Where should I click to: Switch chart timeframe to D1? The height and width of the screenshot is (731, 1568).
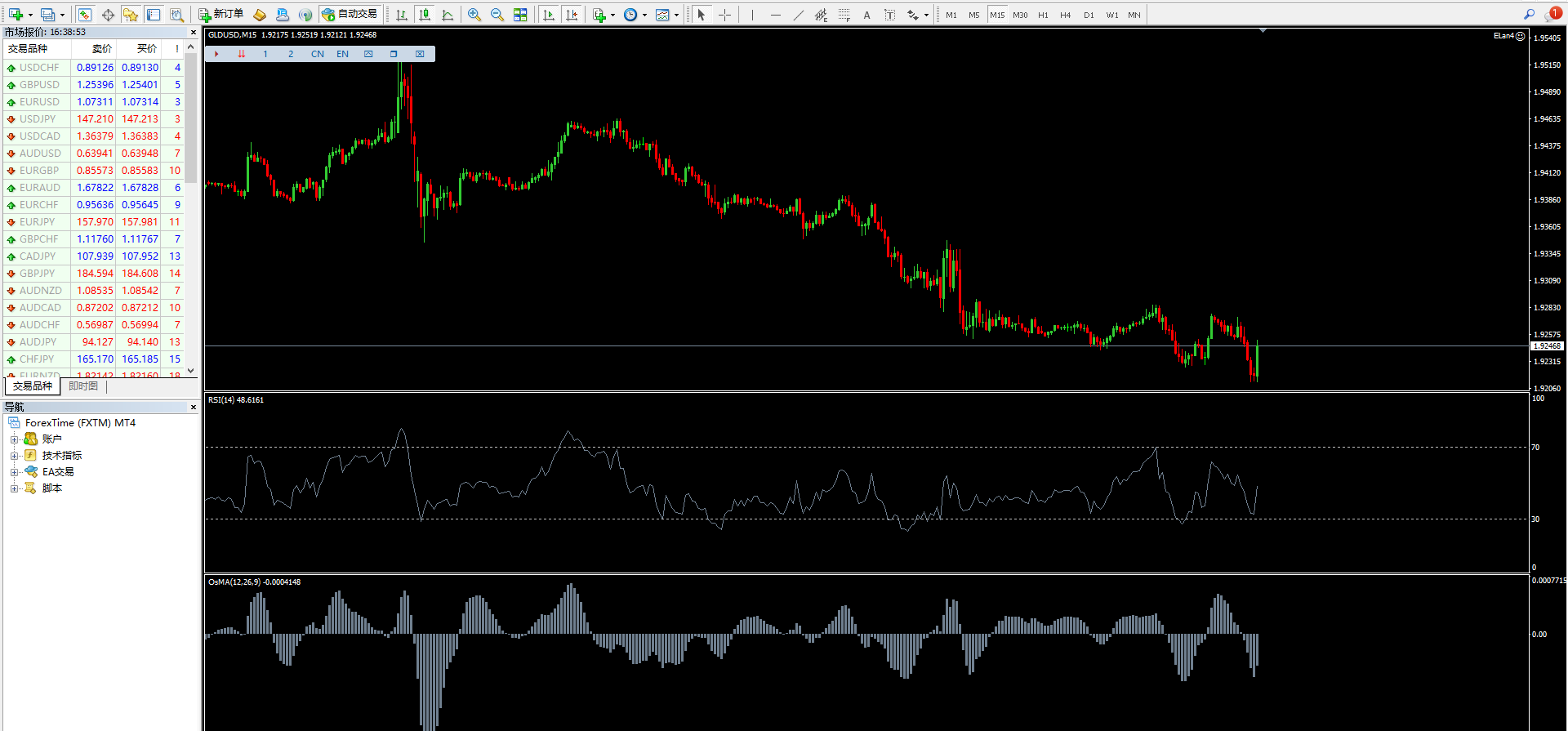[x=1089, y=15]
